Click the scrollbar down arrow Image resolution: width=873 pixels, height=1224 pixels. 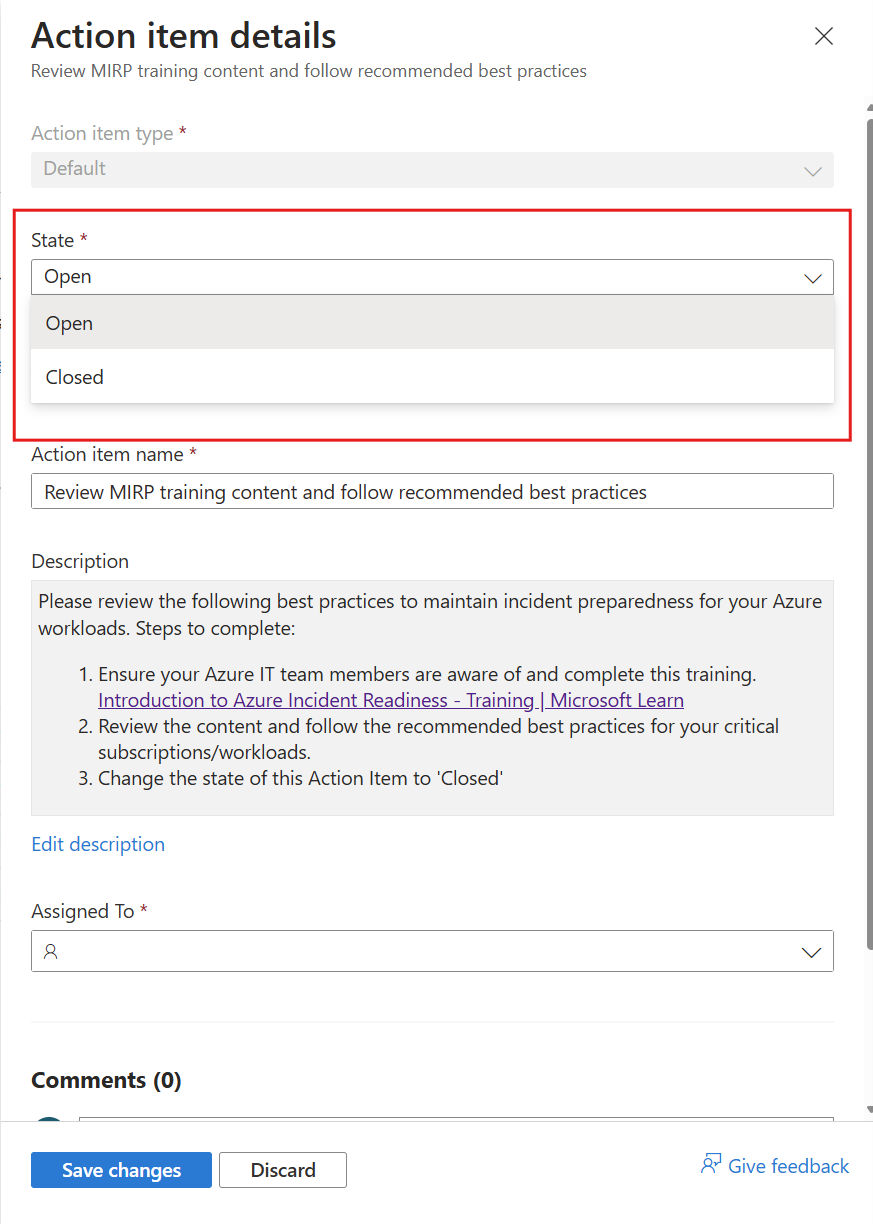point(869,1110)
